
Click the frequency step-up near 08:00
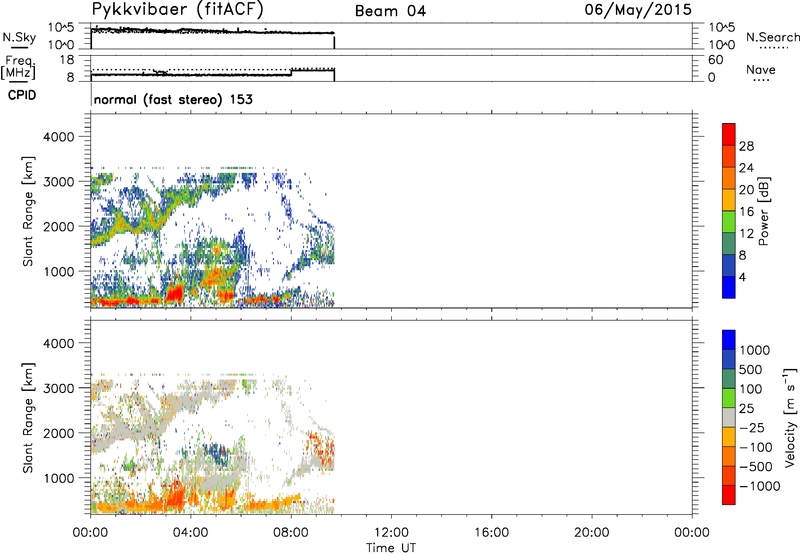291,72
